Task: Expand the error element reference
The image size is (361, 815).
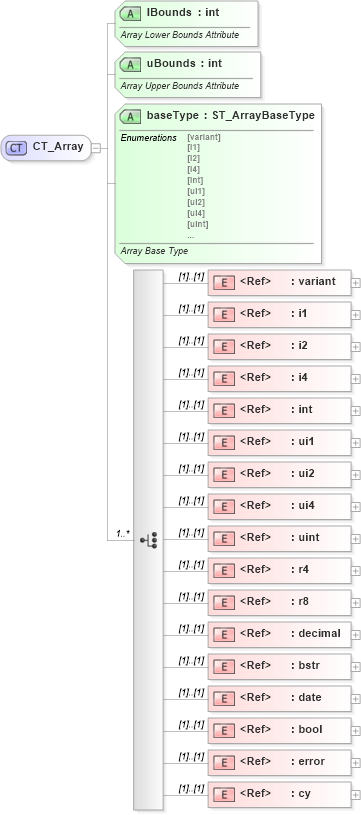Action: tap(356, 763)
